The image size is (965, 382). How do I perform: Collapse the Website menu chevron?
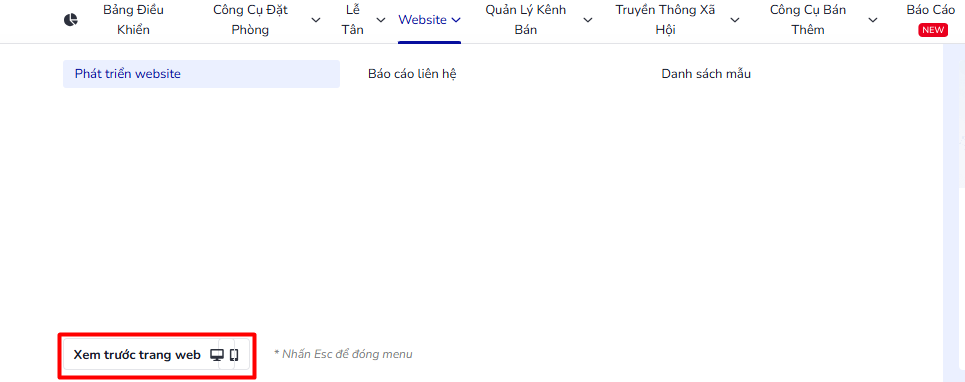(456, 20)
